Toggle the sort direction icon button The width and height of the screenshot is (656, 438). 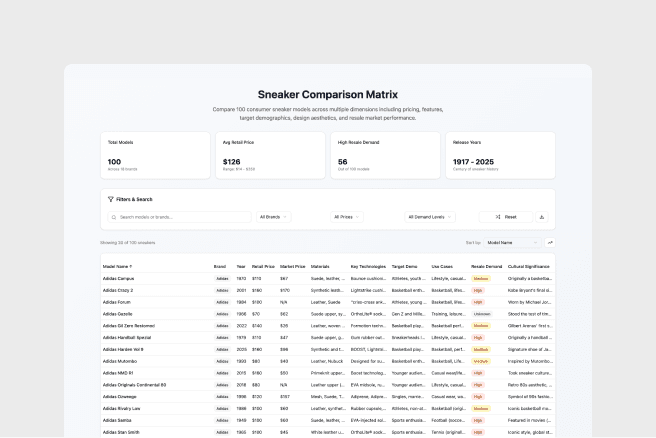coord(550,243)
